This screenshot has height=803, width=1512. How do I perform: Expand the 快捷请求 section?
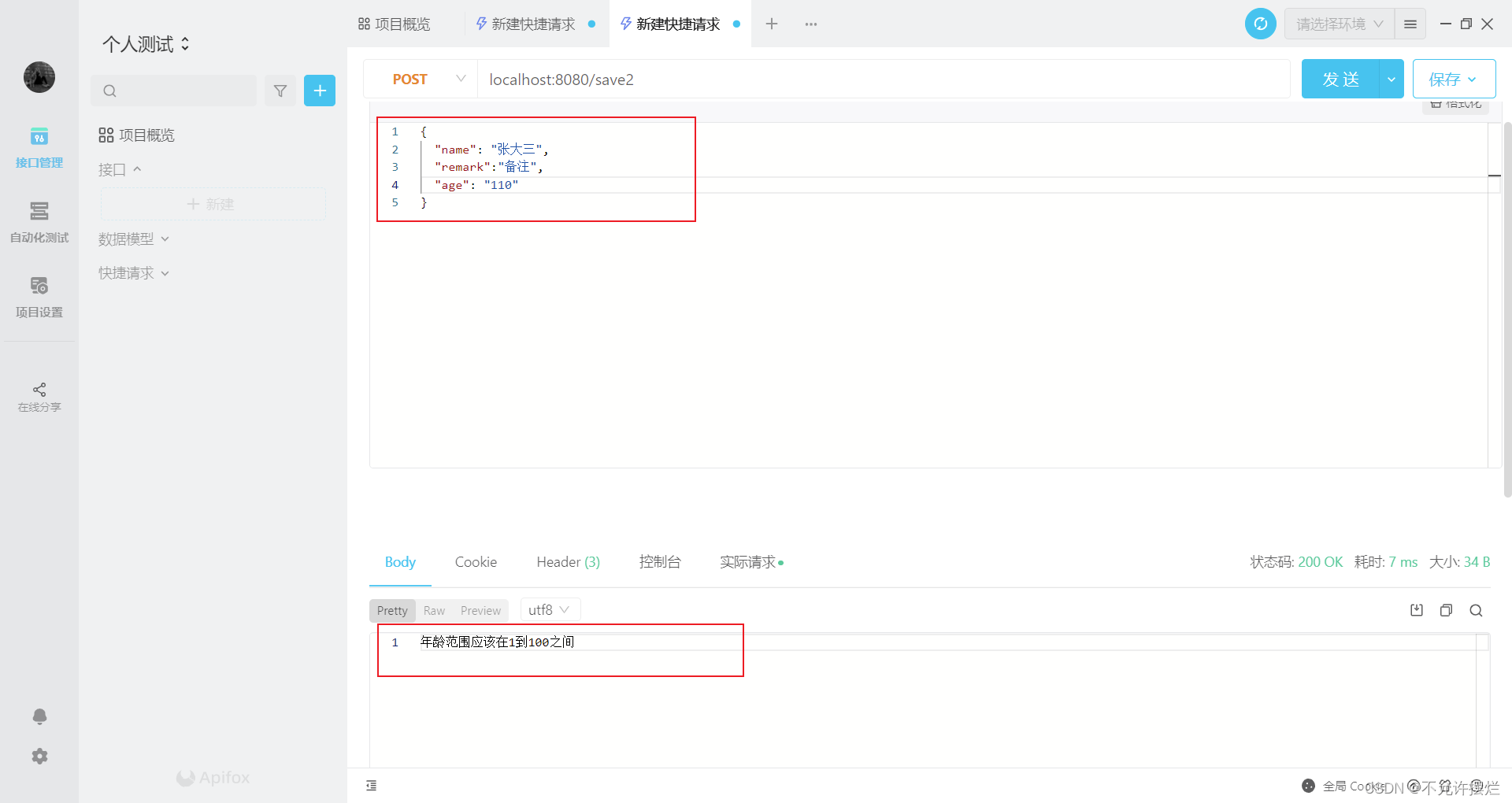pos(133,273)
